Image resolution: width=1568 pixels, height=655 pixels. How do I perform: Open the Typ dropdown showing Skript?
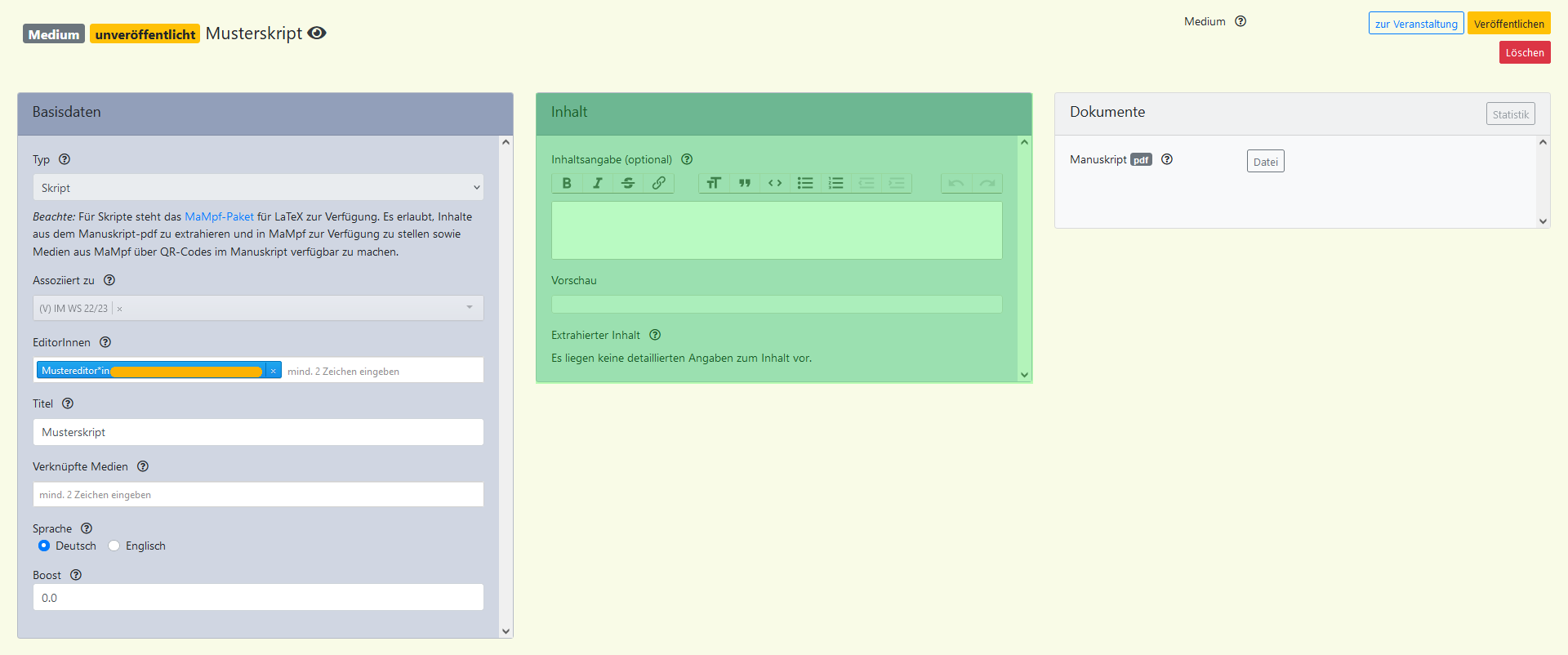click(258, 188)
